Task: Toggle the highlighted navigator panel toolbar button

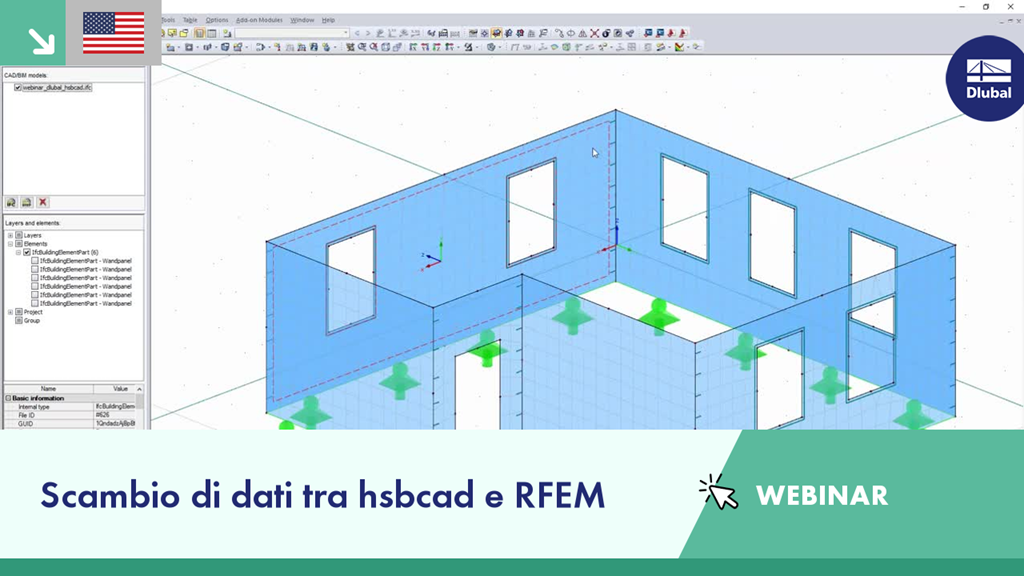Action: tap(199, 33)
